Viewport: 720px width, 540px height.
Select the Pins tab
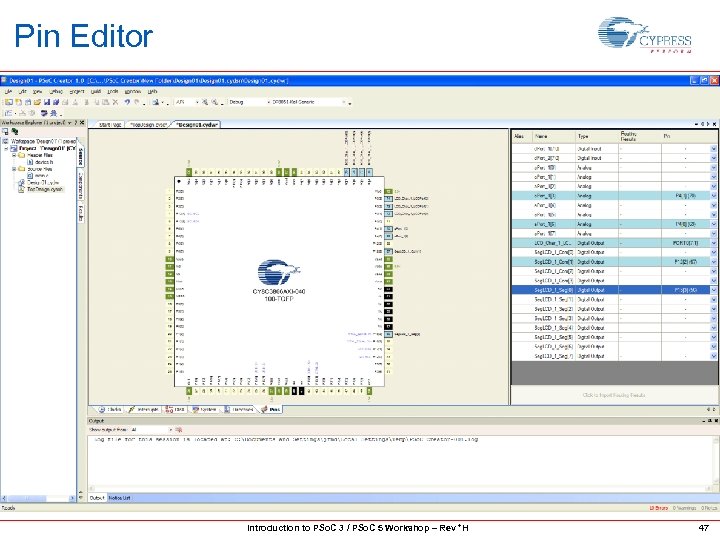[x=271, y=410]
